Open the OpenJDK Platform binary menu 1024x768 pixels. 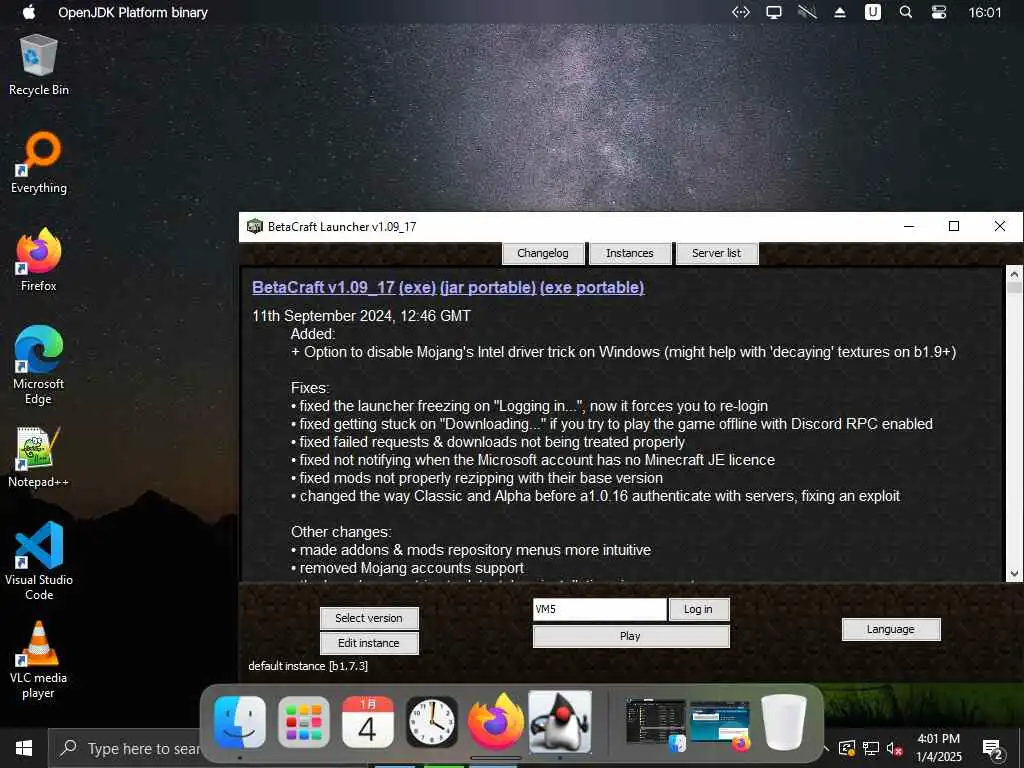(x=133, y=12)
